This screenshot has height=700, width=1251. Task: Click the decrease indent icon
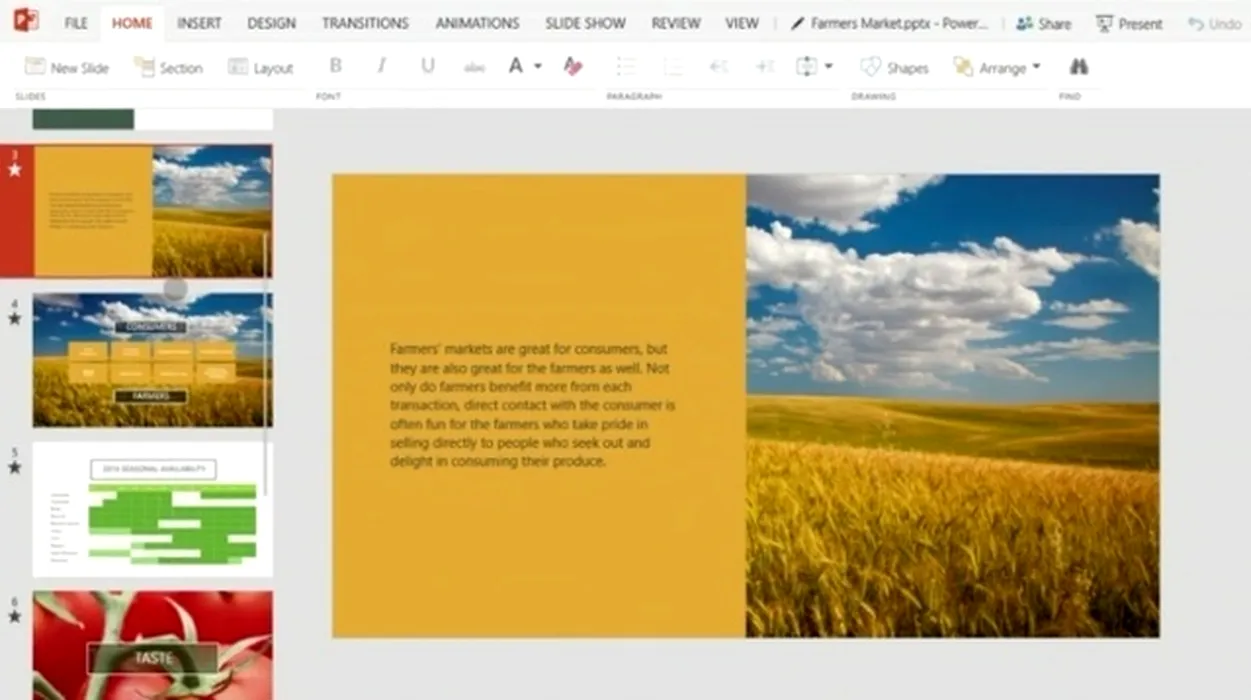point(718,67)
